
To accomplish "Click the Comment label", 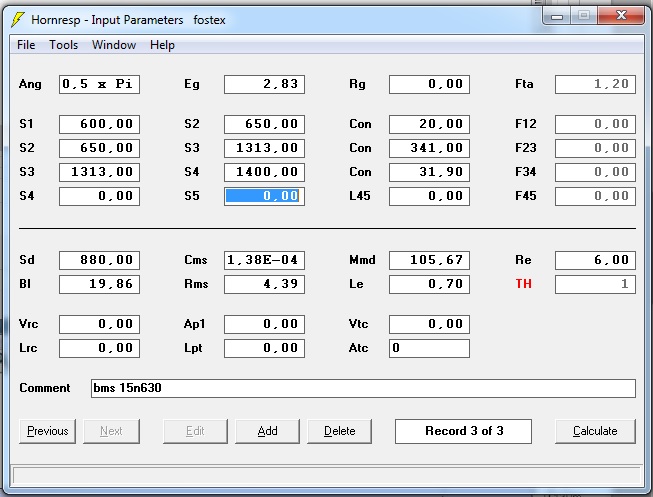I will [x=45, y=388].
